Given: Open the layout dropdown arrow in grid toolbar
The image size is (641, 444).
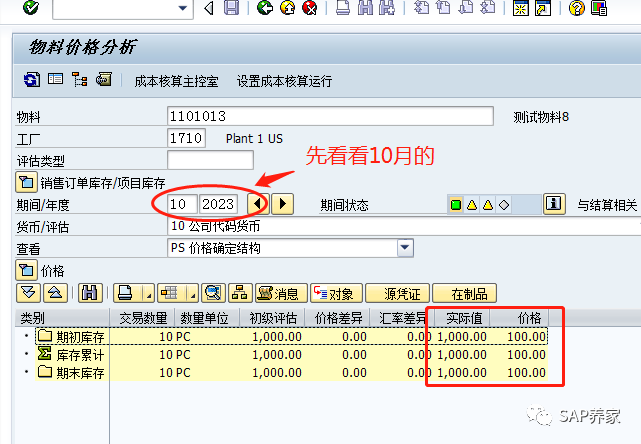Looking at the screenshot, I should 192,293.
